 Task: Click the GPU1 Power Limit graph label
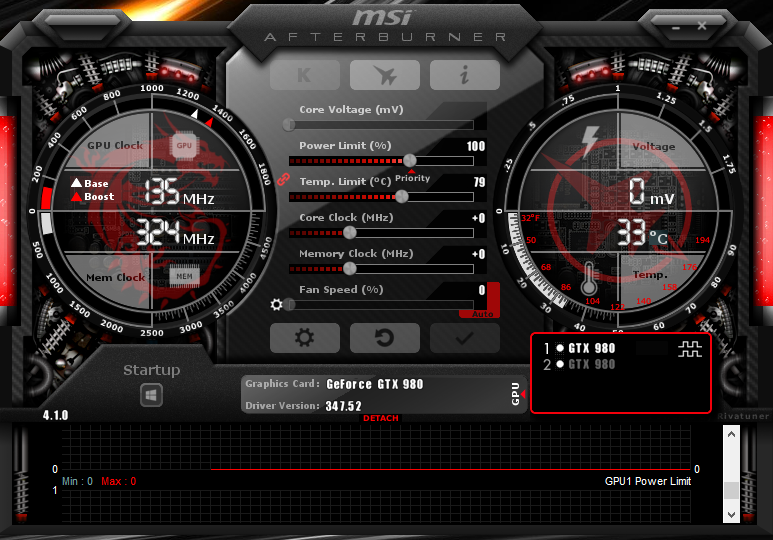click(648, 481)
